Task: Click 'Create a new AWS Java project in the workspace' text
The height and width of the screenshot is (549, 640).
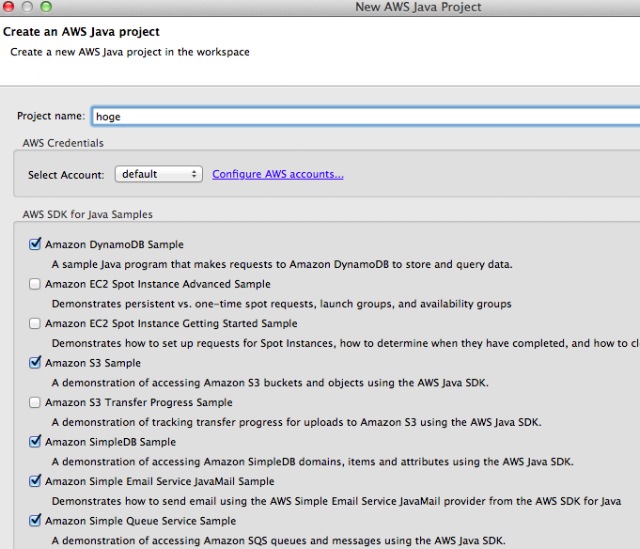Action: click(130, 52)
